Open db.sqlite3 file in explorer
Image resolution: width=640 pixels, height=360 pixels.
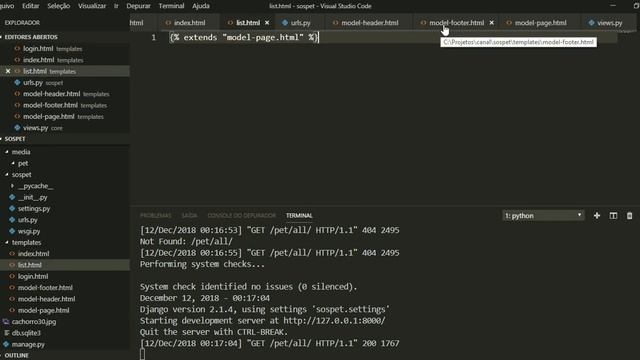coord(26,333)
